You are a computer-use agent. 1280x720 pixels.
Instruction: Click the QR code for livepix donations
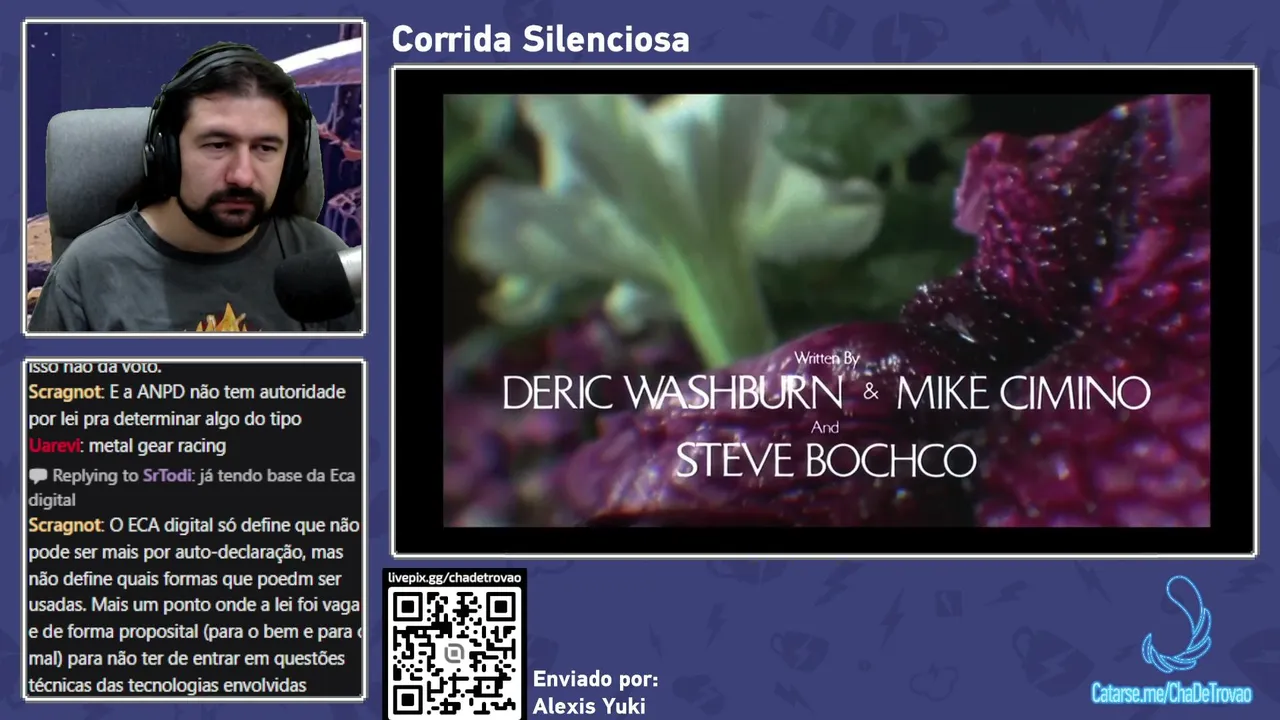tap(454, 653)
